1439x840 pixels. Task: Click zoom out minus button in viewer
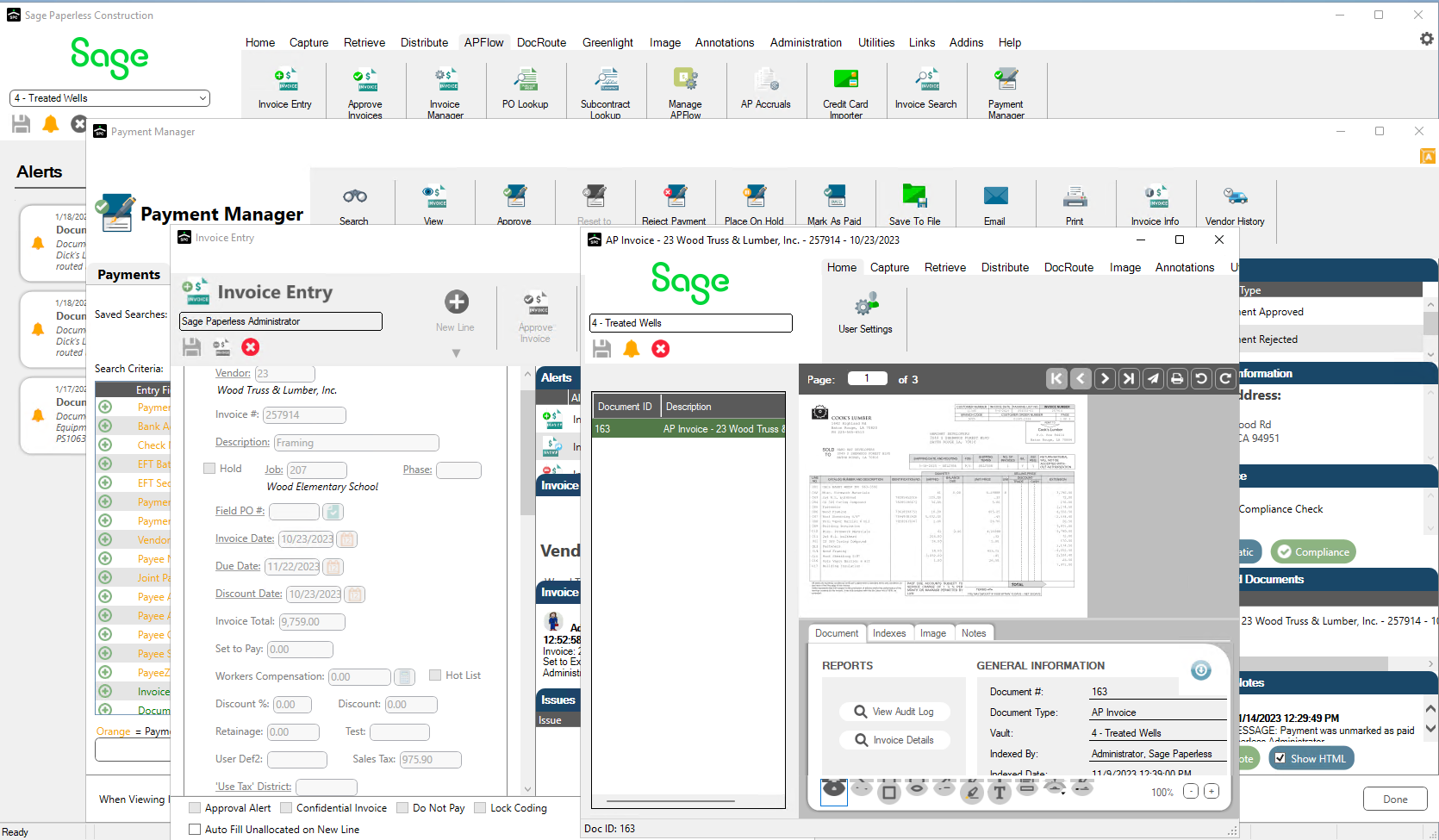pos(1191,792)
